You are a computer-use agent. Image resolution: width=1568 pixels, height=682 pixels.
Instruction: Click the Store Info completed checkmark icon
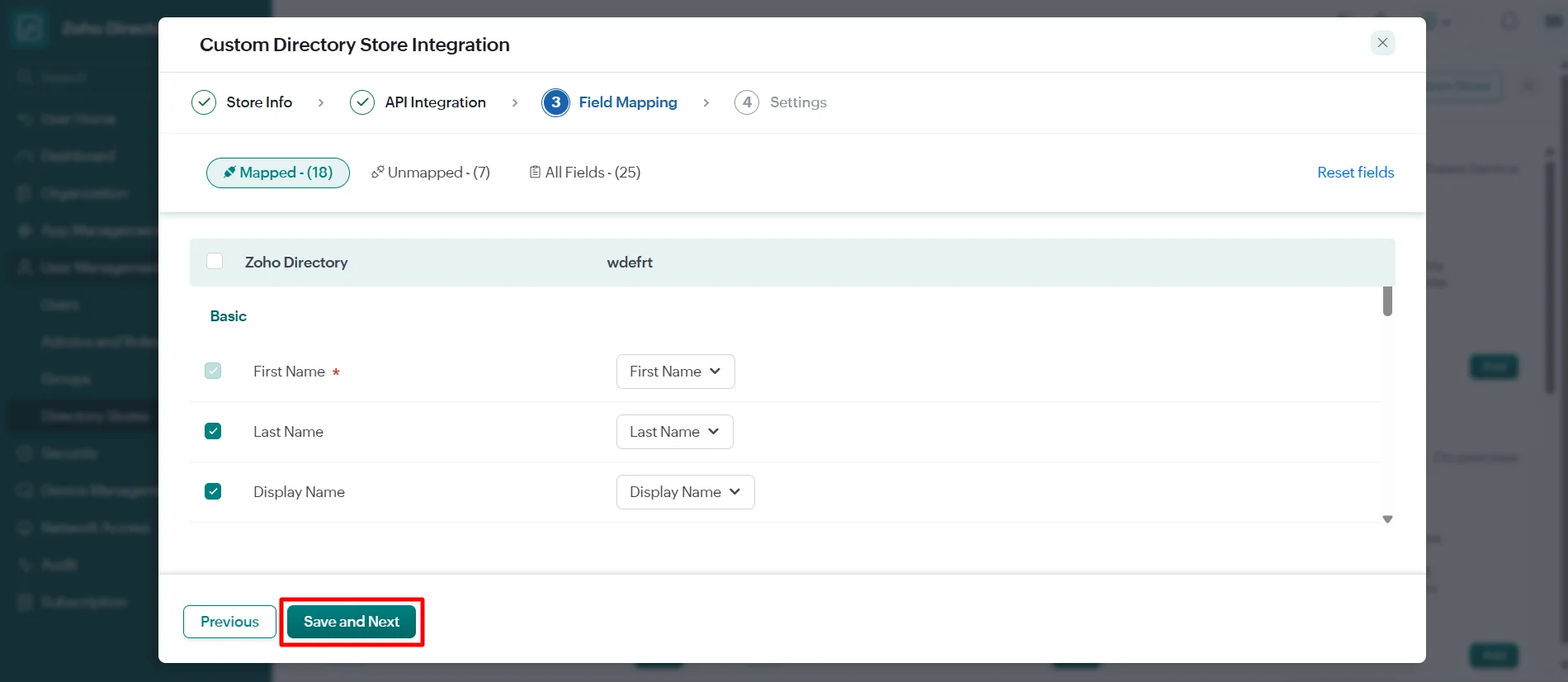(x=204, y=102)
